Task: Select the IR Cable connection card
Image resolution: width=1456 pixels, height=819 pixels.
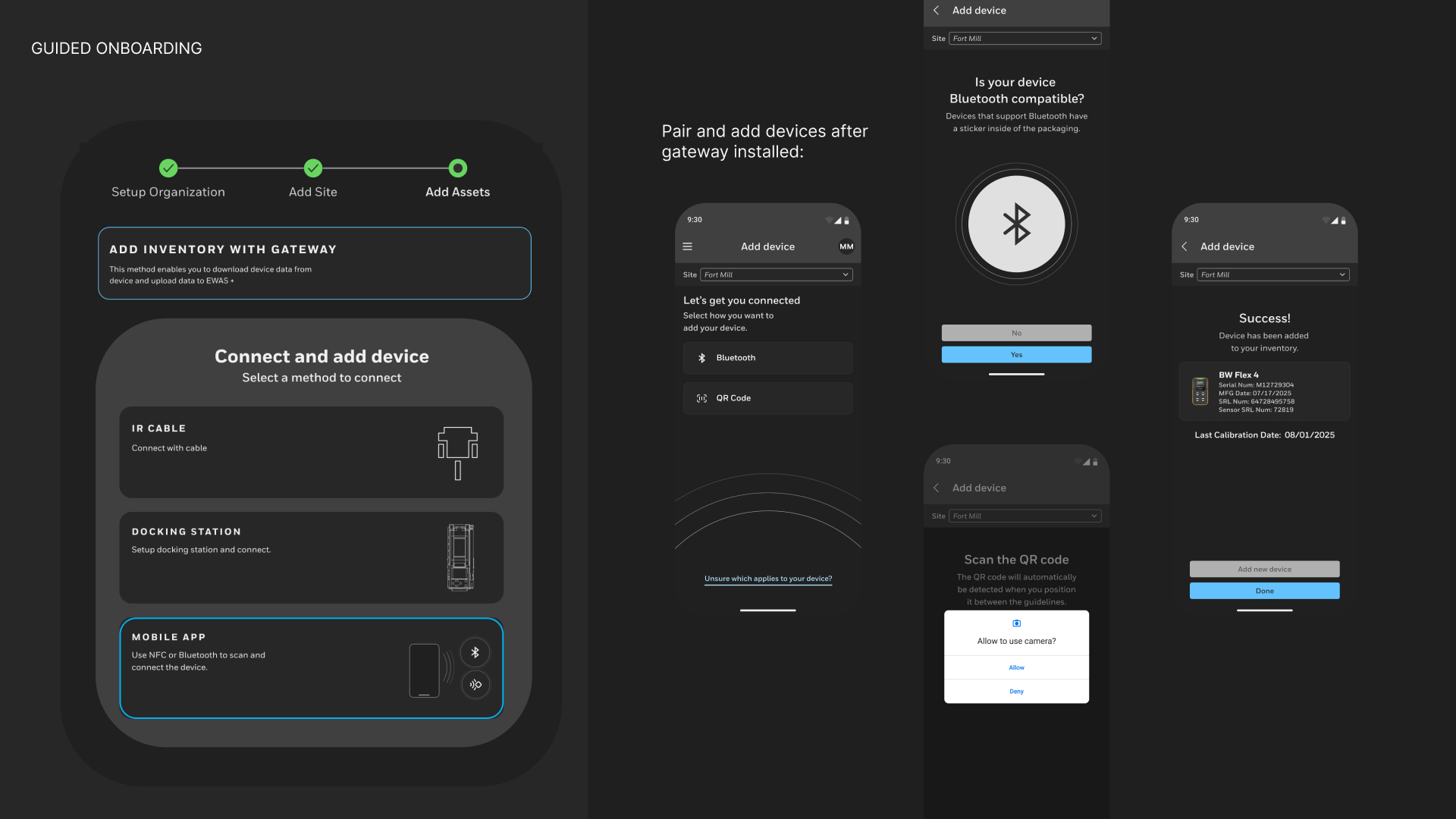Action: [x=311, y=452]
